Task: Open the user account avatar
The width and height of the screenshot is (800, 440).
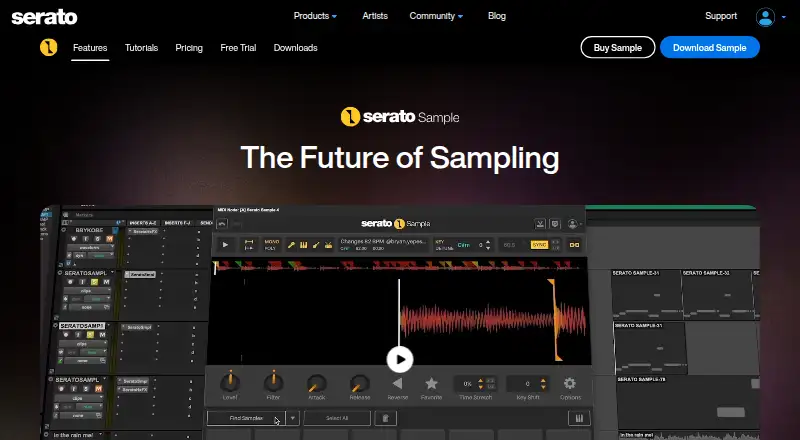Action: 765,17
